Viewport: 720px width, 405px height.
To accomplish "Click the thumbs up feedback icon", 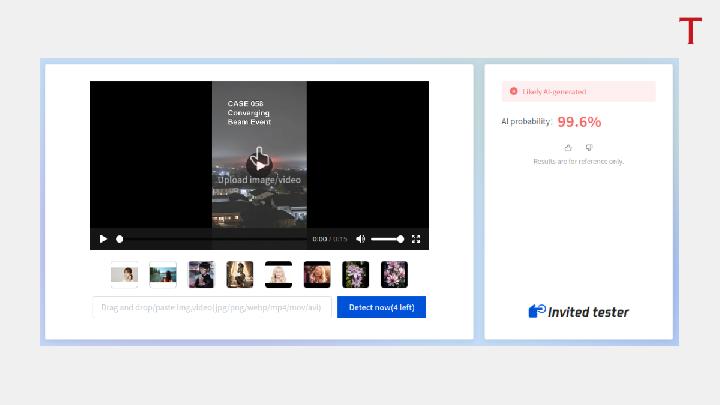I will coord(568,147).
